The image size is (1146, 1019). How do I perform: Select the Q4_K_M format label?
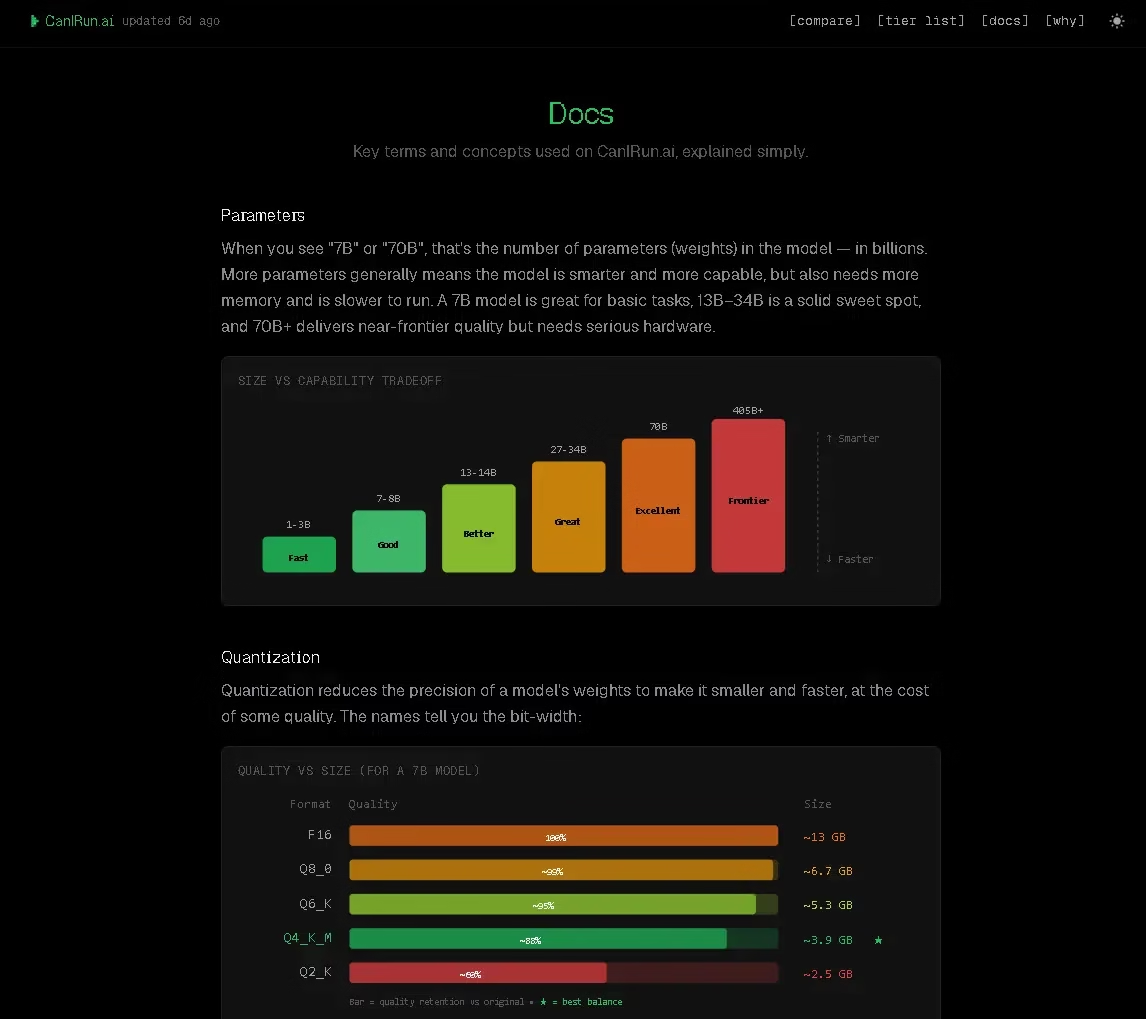[x=307, y=938]
